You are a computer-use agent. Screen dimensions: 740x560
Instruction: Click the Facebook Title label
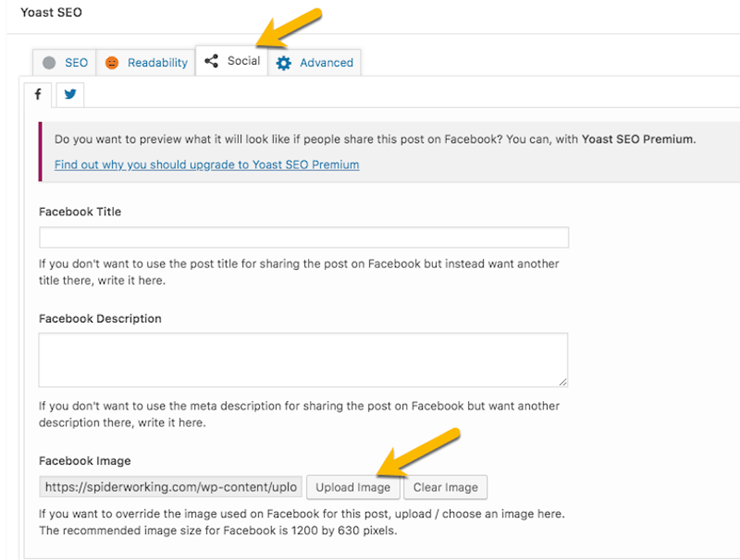(x=80, y=212)
